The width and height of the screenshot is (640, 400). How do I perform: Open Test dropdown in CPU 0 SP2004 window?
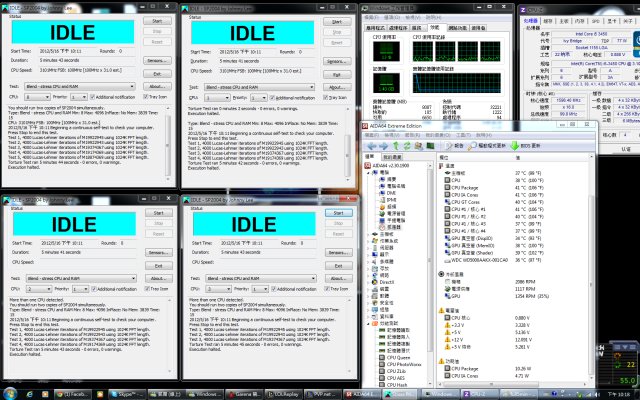(x=80, y=87)
